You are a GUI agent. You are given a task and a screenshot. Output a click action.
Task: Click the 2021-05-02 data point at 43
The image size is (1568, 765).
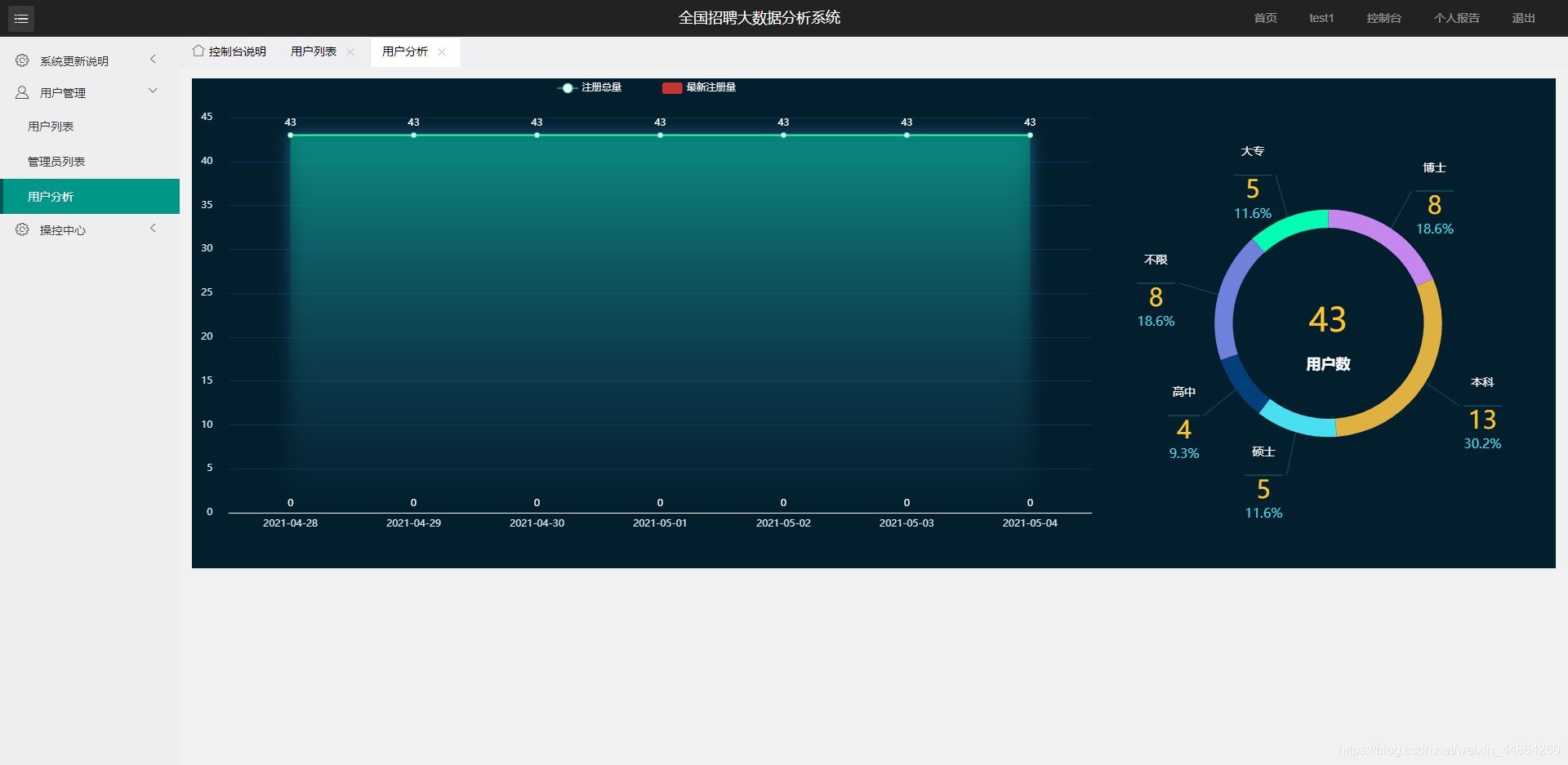coord(783,135)
